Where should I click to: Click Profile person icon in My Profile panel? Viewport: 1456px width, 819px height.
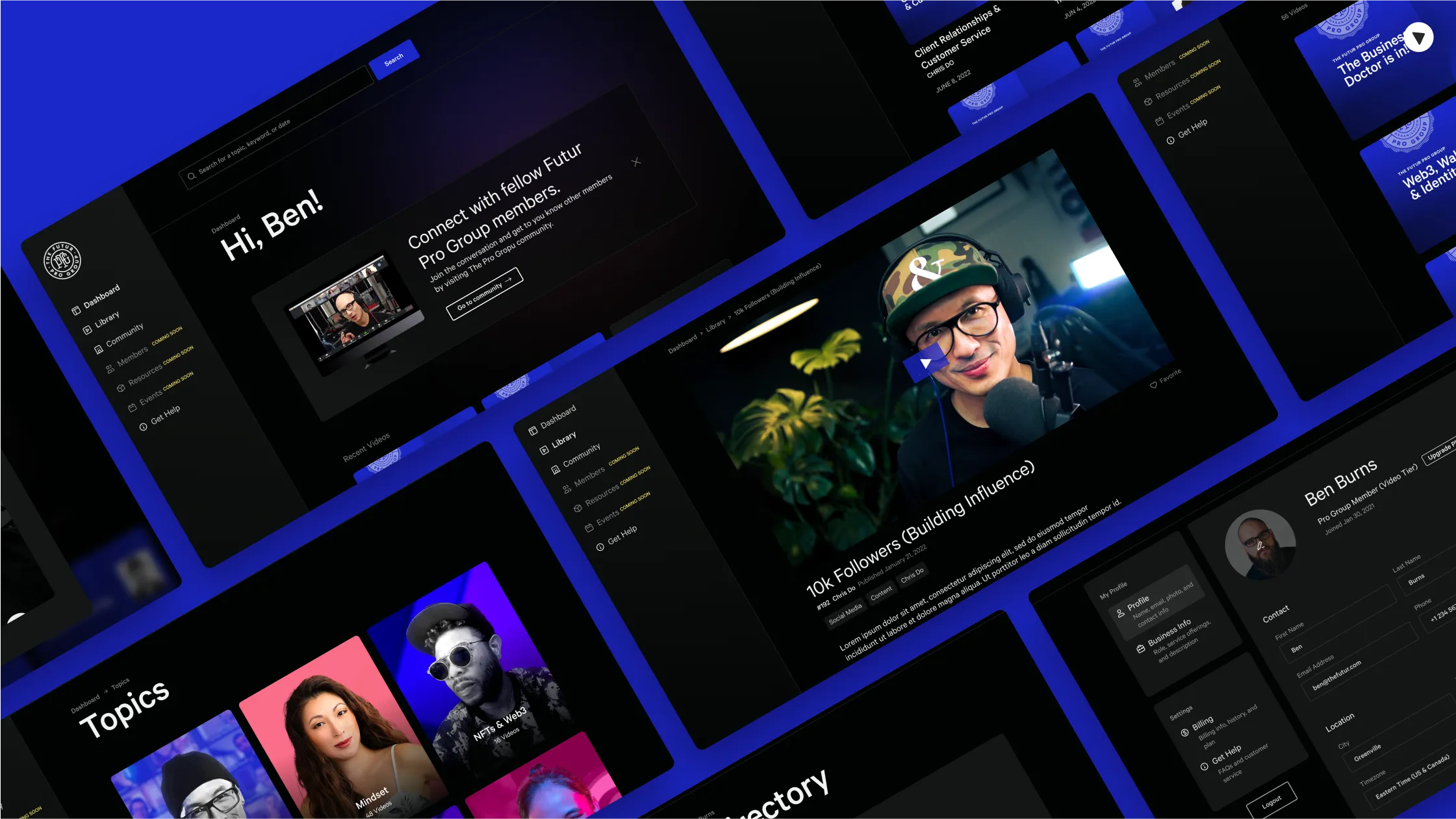(x=1120, y=613)
